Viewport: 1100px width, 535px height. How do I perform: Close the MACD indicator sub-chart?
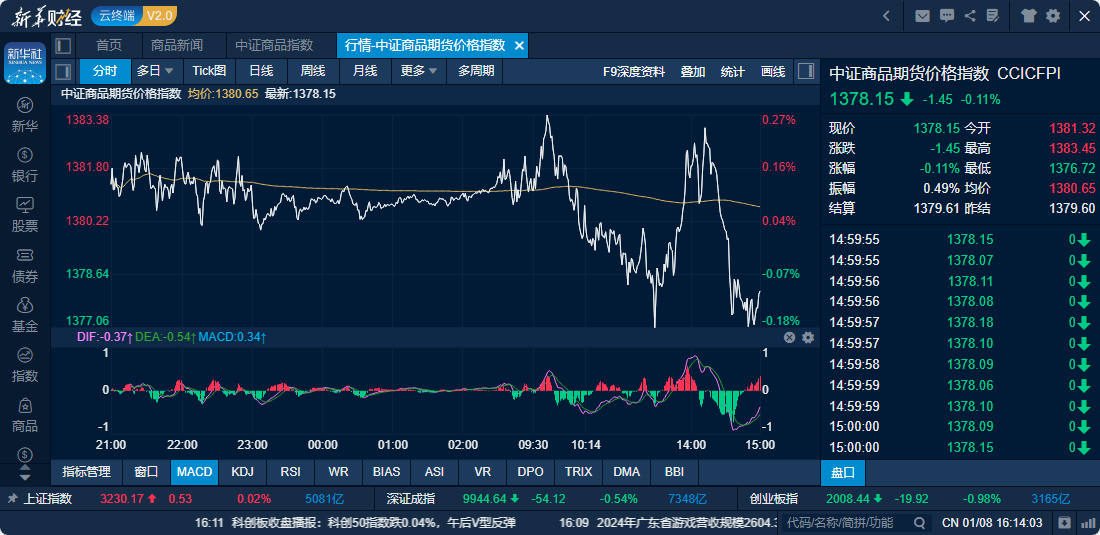[x=789, y=338]
